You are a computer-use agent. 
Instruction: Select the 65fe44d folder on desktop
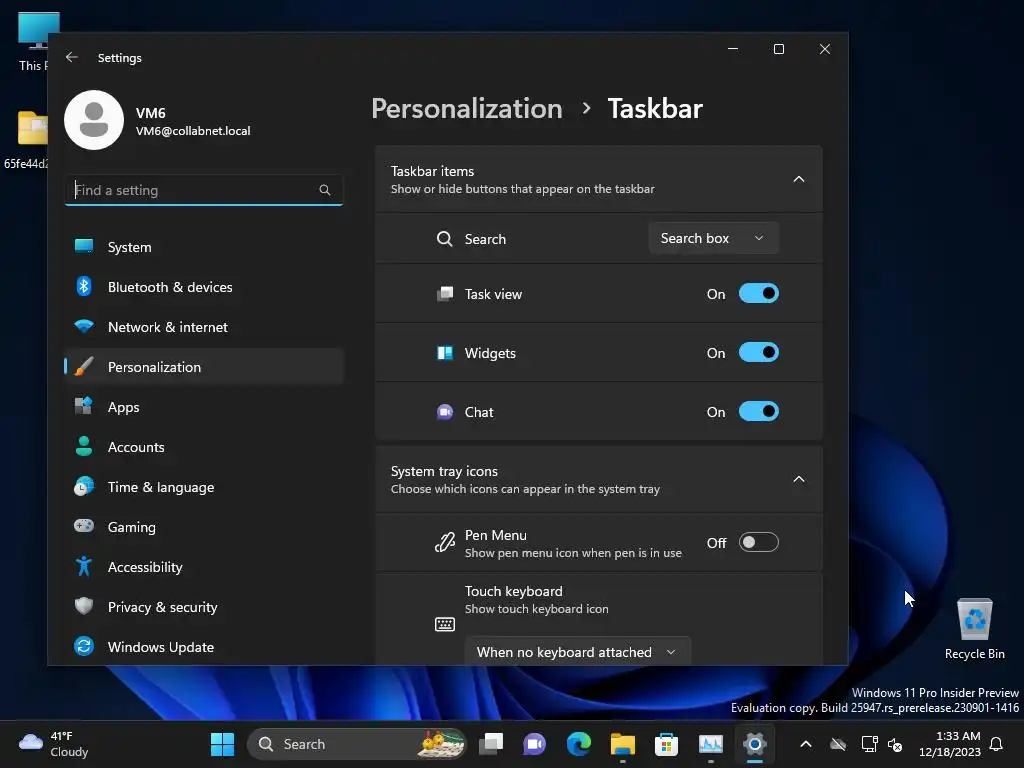(26, 140)
